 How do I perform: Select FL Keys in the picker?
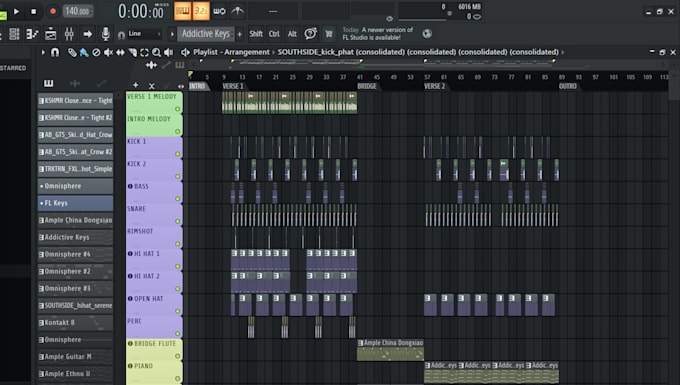tap(75, 203)
